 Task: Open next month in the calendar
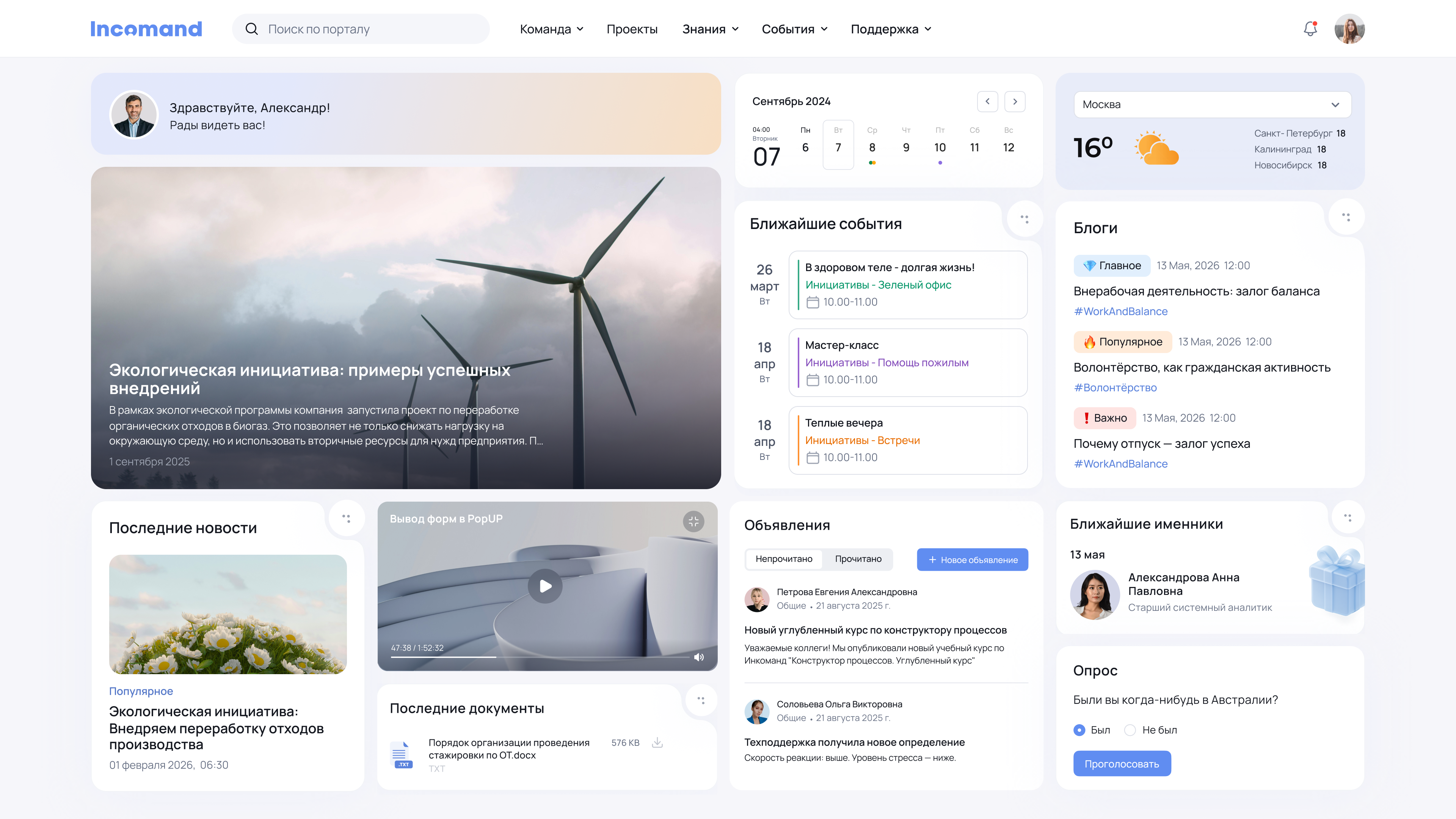tap(1015, 102)
